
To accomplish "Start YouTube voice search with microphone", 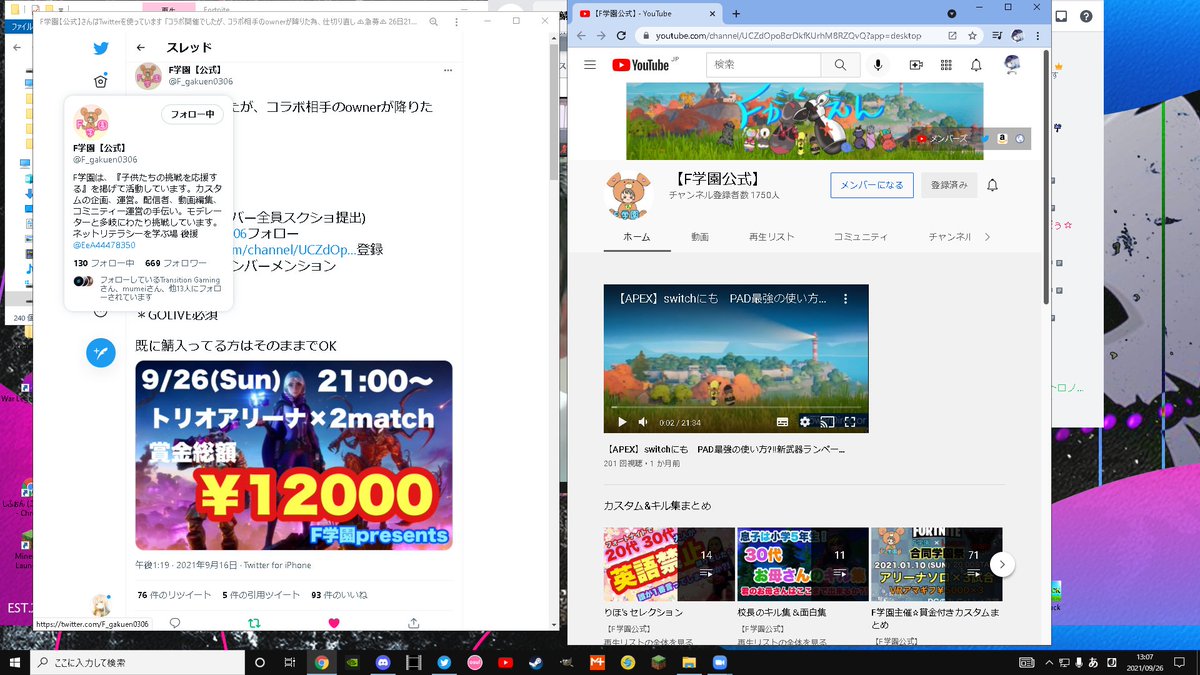I will [x=878, y=65].
